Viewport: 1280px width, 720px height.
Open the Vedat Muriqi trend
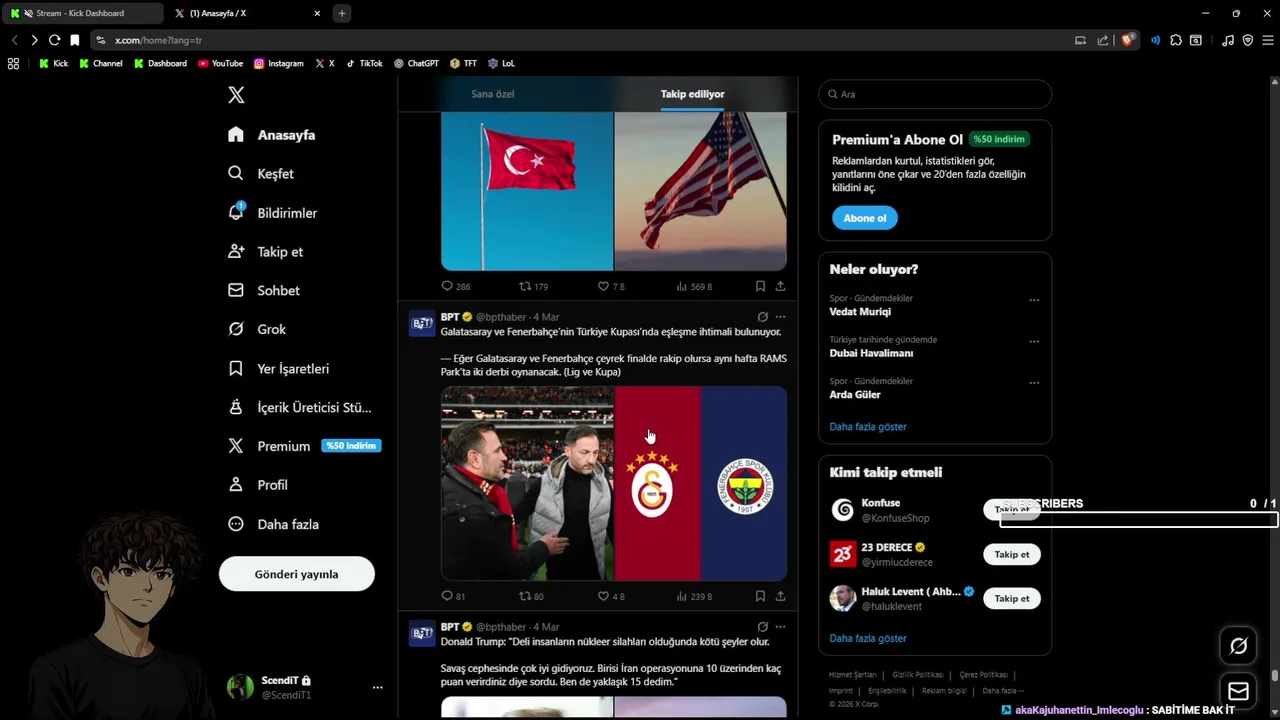coord(860,312)
